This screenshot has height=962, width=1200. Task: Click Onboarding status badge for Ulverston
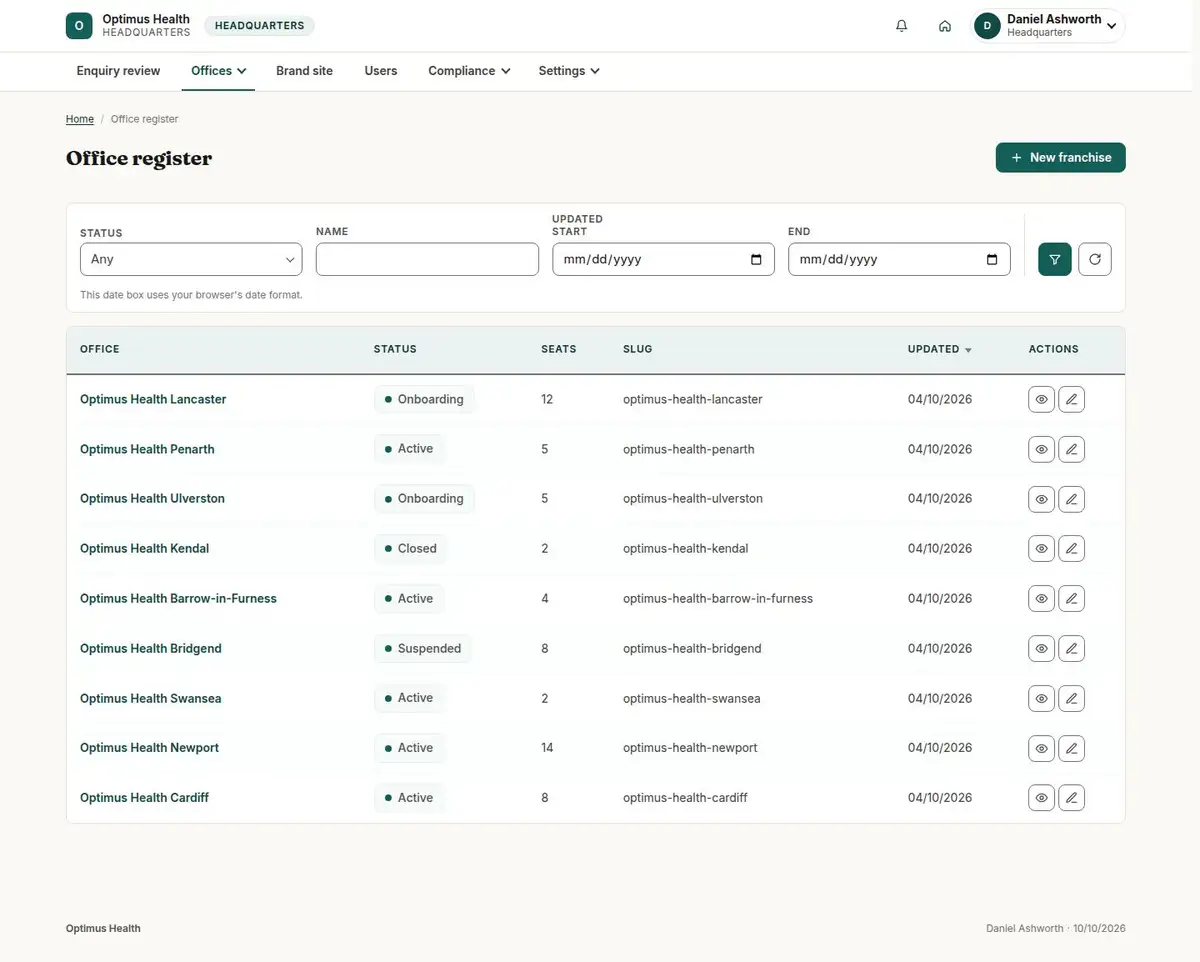pos(424,499)
